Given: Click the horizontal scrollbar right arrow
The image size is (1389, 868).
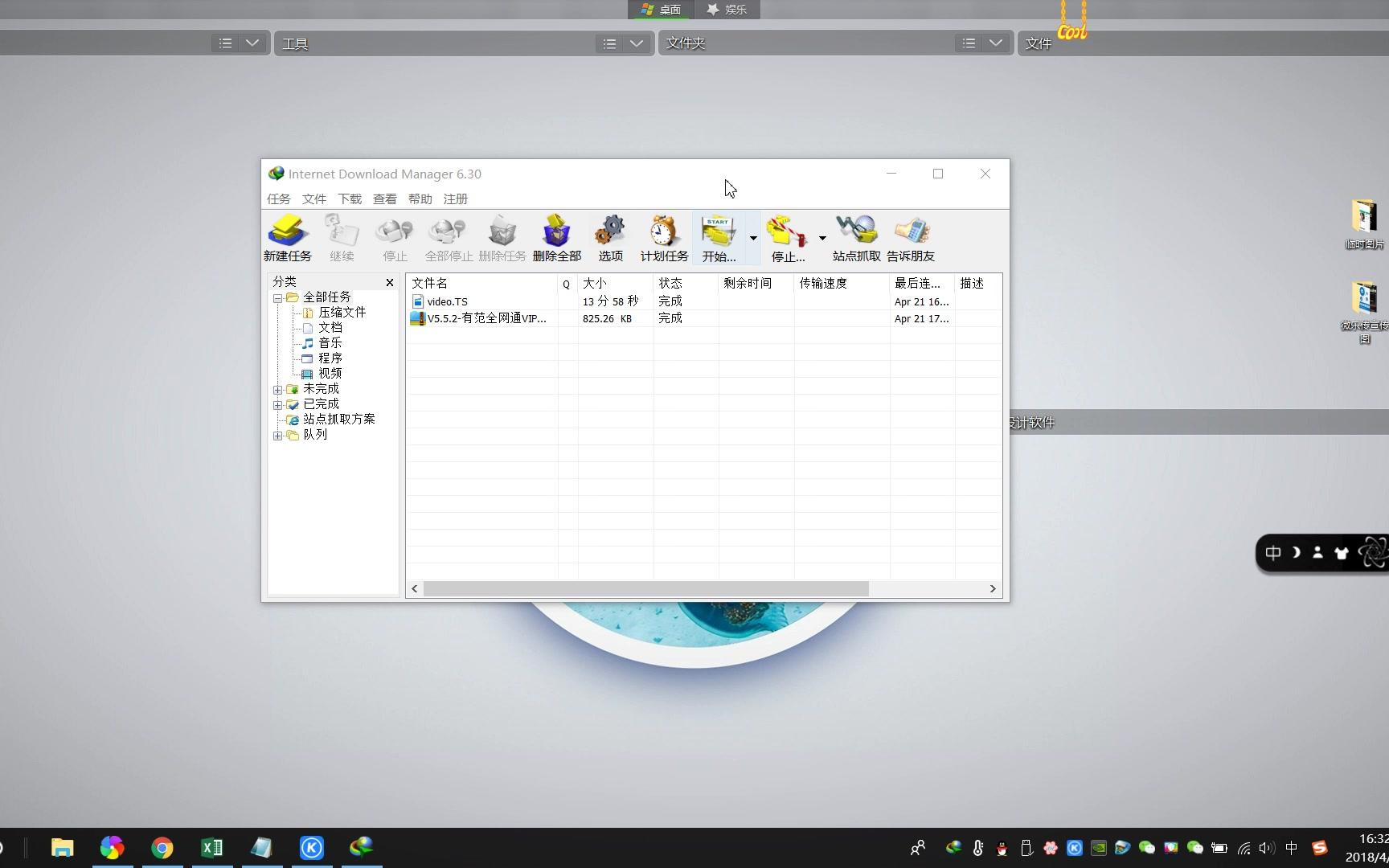Looking at the screenshot, I should 993,589.
